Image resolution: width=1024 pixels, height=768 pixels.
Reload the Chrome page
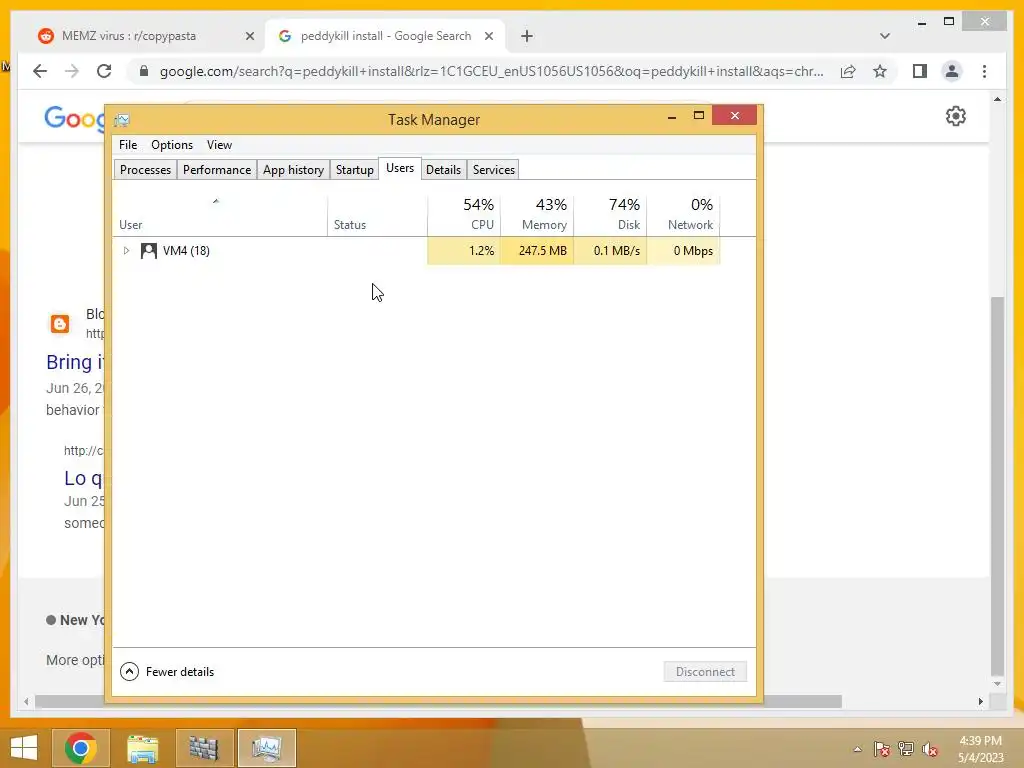104,71
